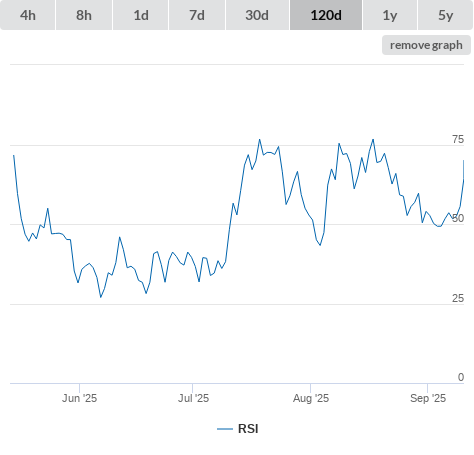474x455 pixels.
Task: Click the 0 baseline axis label
Action: (x=461, y=377)
